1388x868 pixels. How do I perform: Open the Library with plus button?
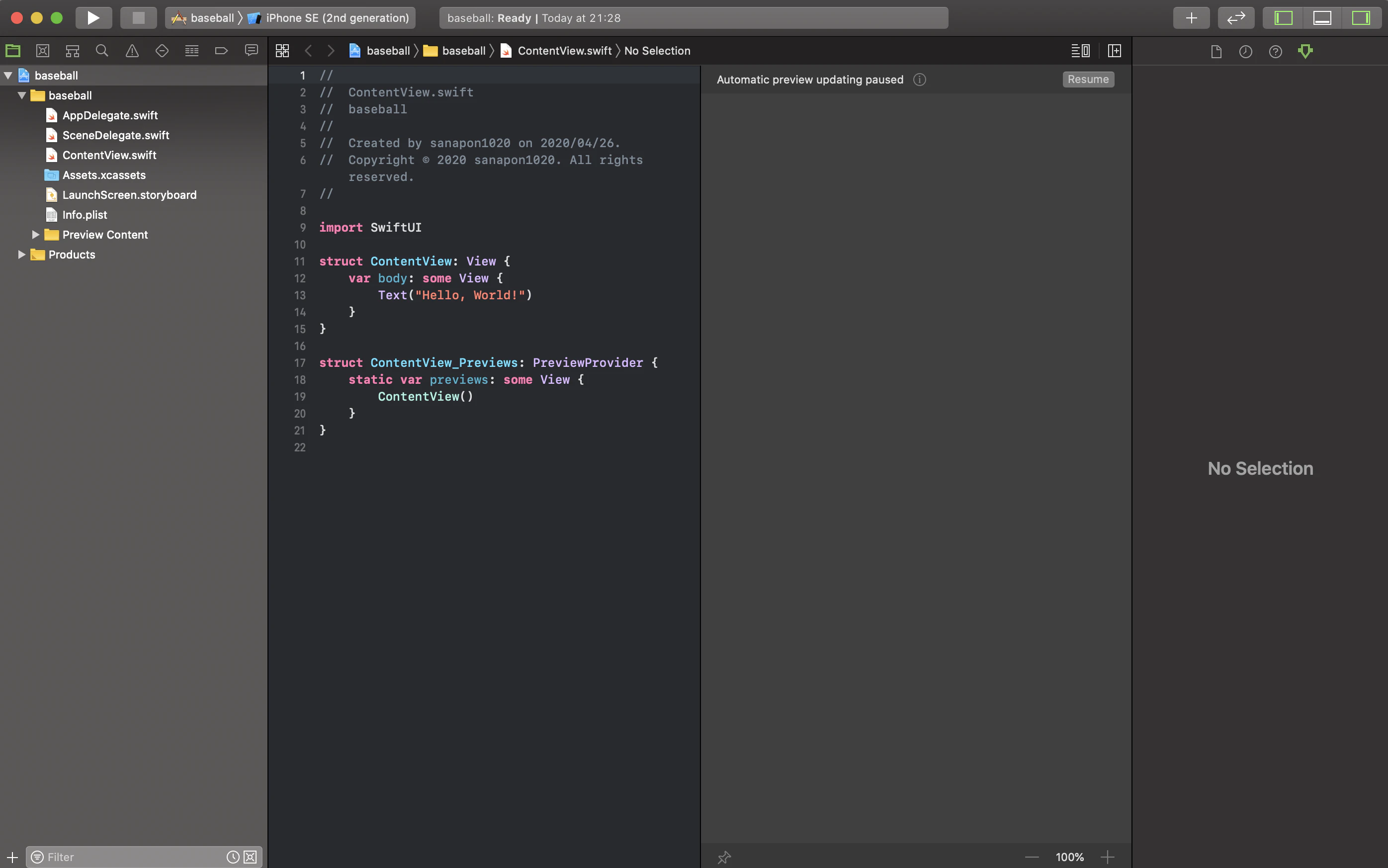1191,18
